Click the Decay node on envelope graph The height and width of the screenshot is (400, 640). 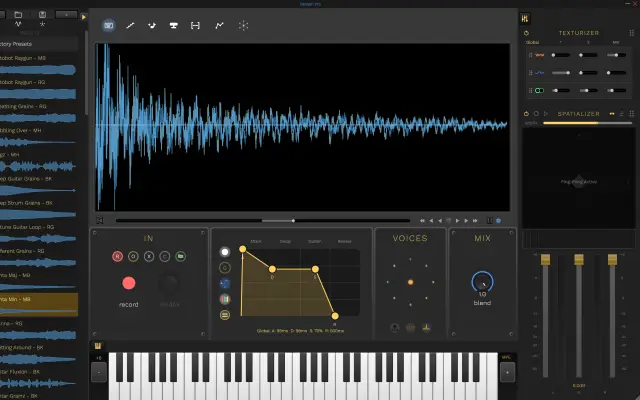[x=272, y=269]
